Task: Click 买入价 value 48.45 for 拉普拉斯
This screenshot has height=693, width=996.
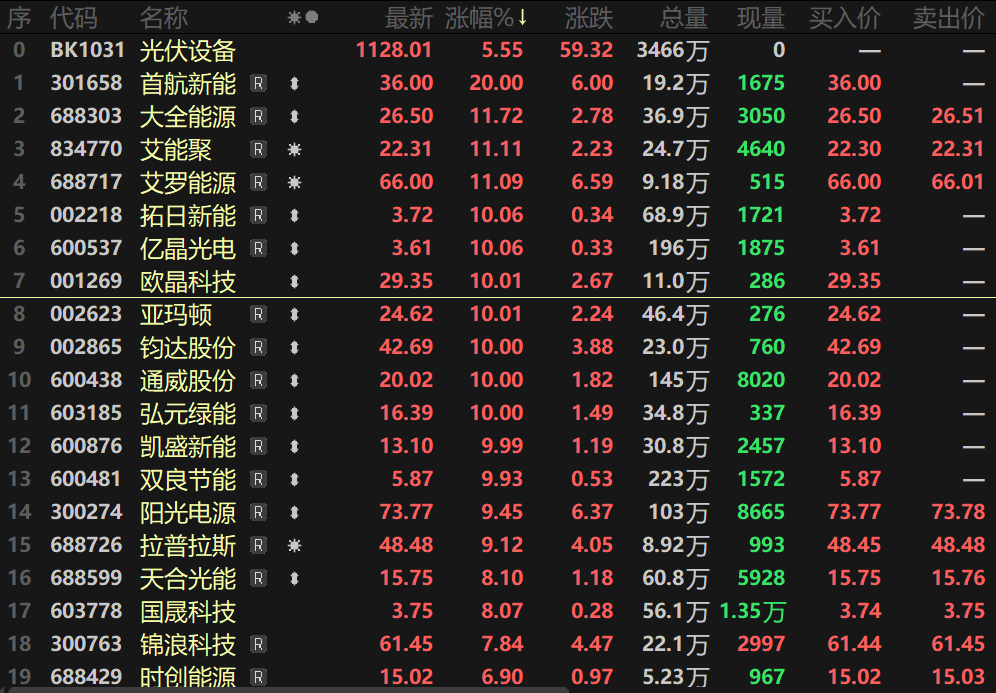Action: [854, 546]
